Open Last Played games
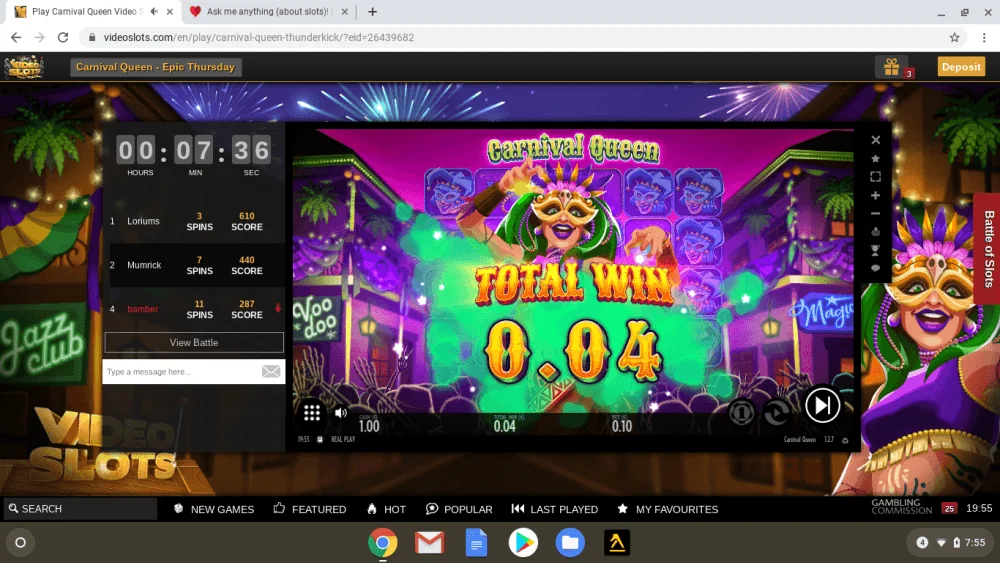Viewport: 1000px width, 563px height. coord(555,509)
